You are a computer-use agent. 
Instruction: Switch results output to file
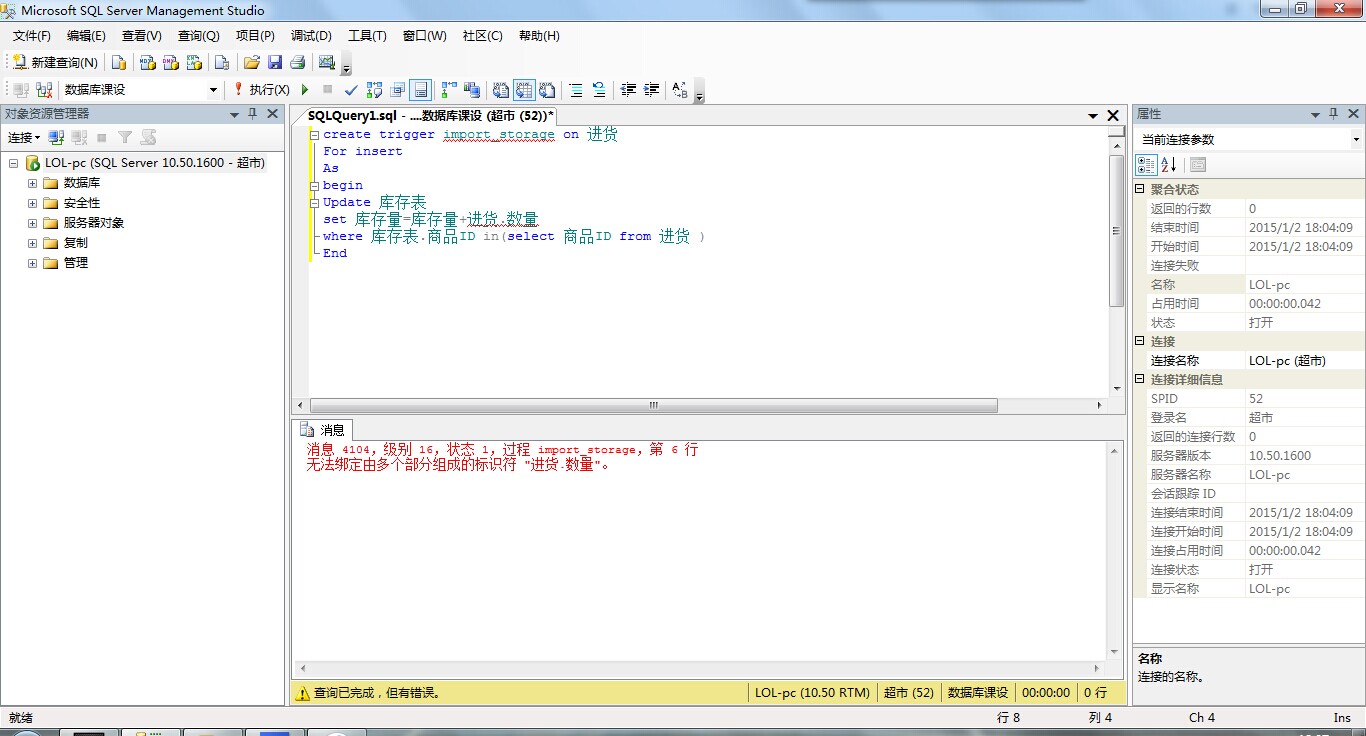tap(547, 90)
